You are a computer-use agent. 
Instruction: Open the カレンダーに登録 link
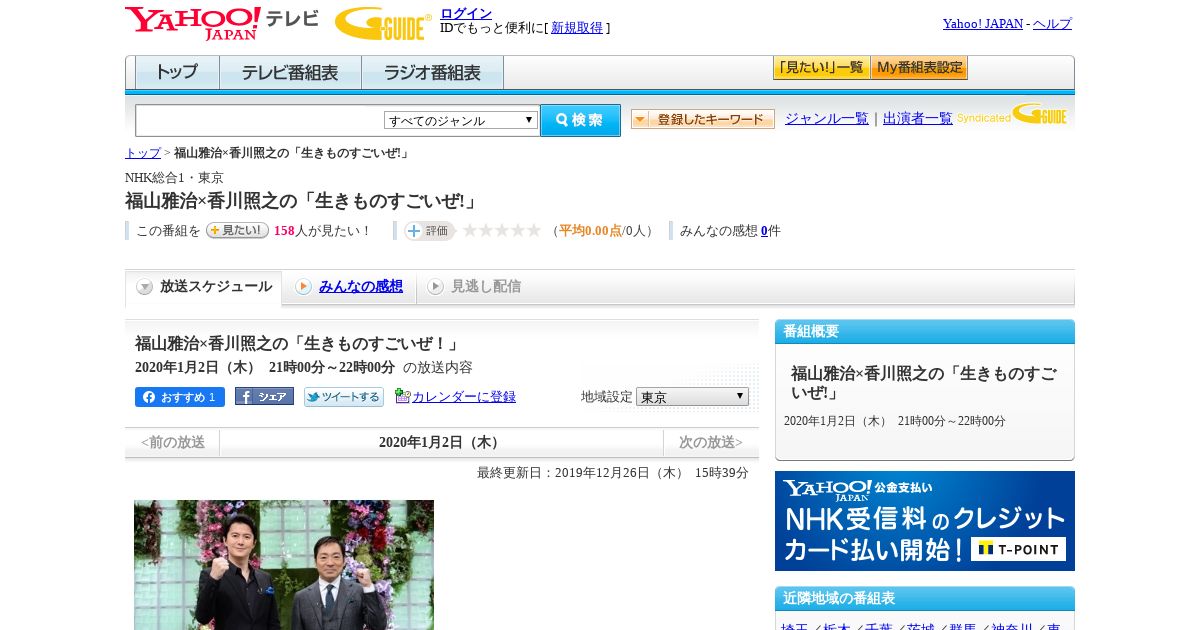pyautogui.click(x=464, y=397)
